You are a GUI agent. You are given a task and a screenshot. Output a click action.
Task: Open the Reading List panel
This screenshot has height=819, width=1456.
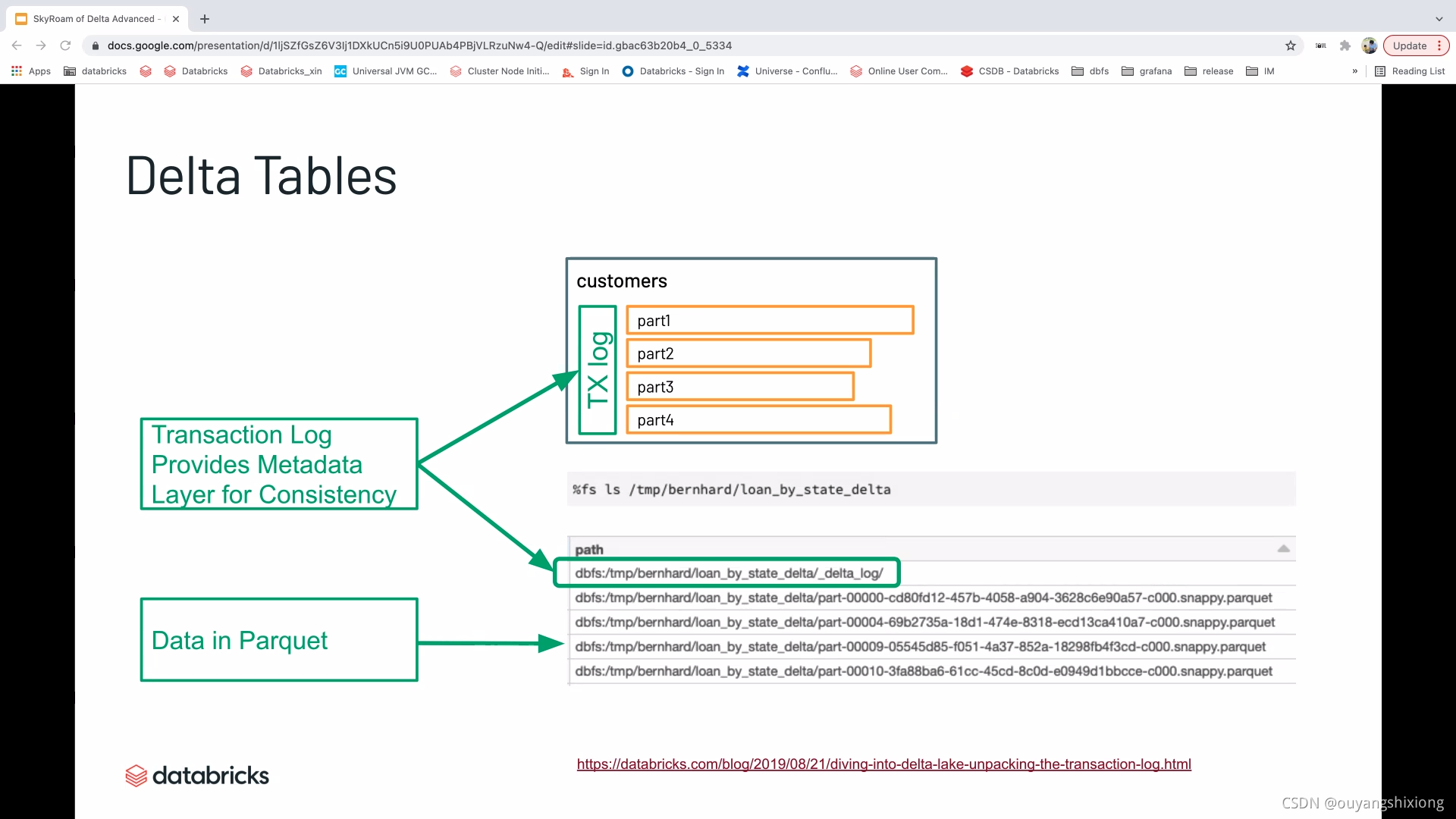pyautogui.click(x=1410, y=71)
